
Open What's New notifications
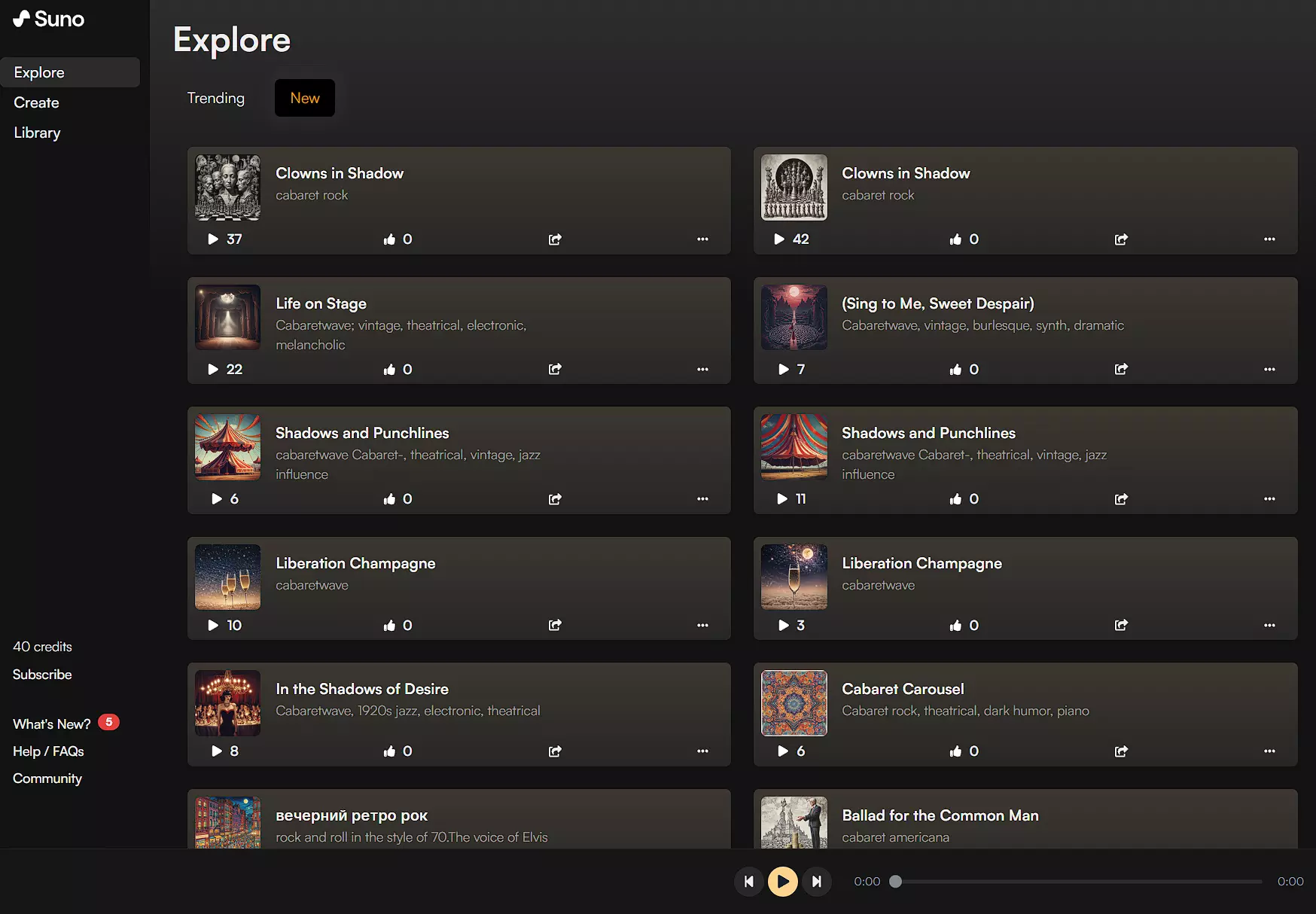(52, 724)
